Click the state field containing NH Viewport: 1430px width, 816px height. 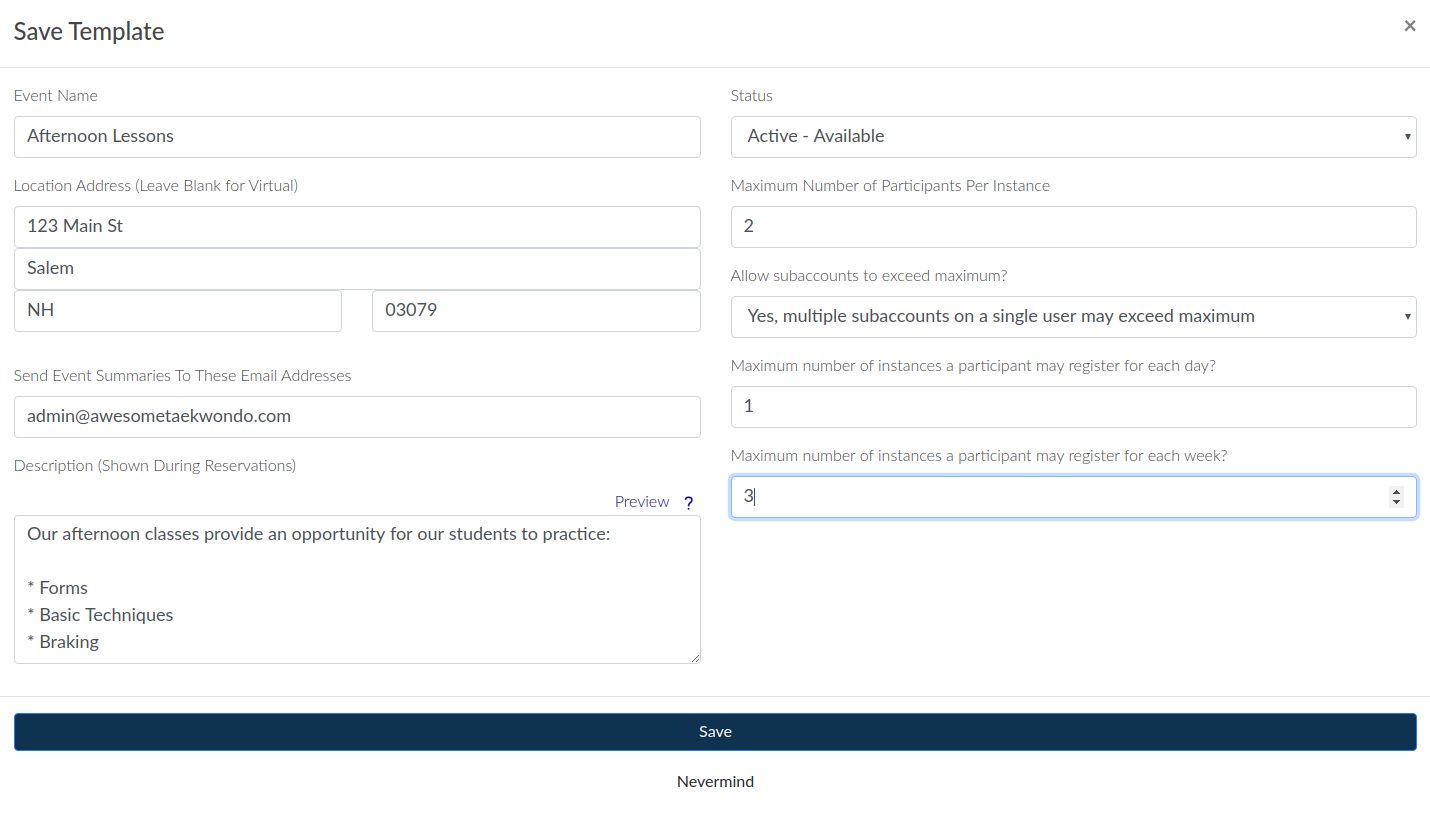178,311
